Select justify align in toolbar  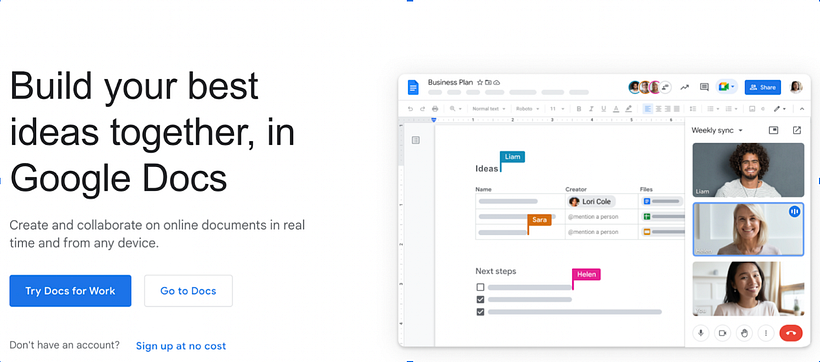coord(677,109)
